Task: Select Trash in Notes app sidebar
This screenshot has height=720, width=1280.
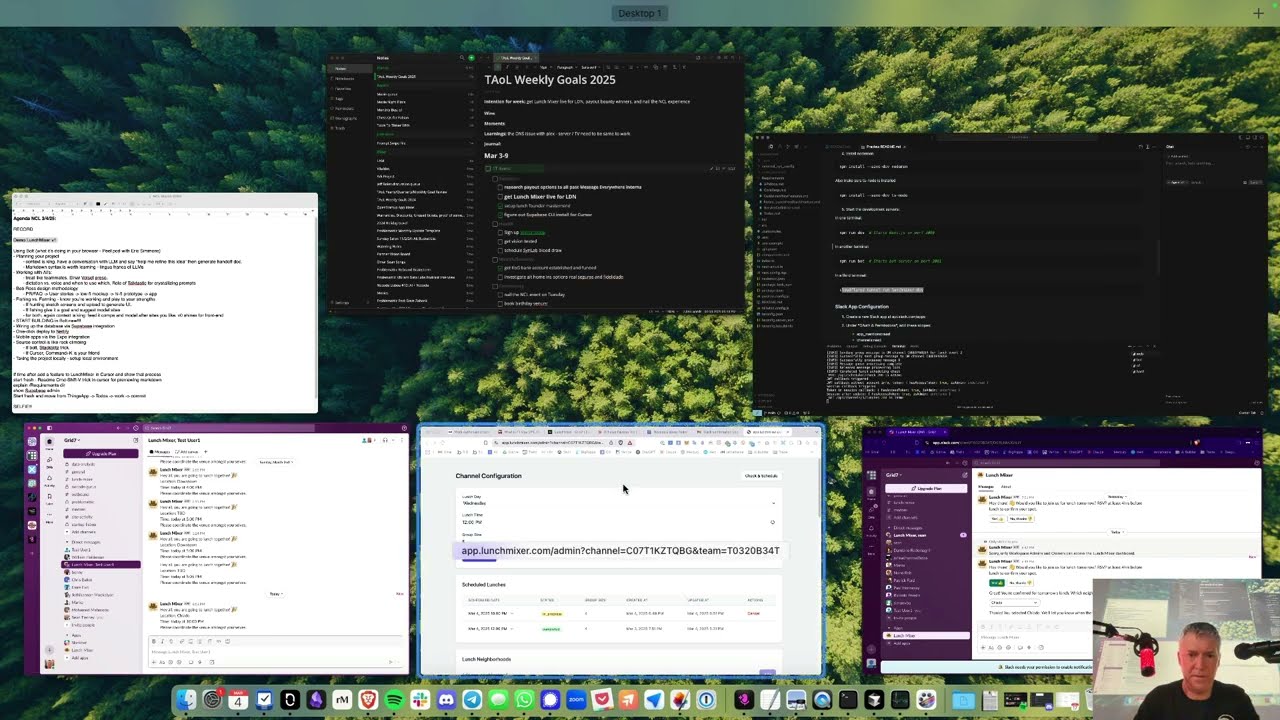Action: pos(340,128)
